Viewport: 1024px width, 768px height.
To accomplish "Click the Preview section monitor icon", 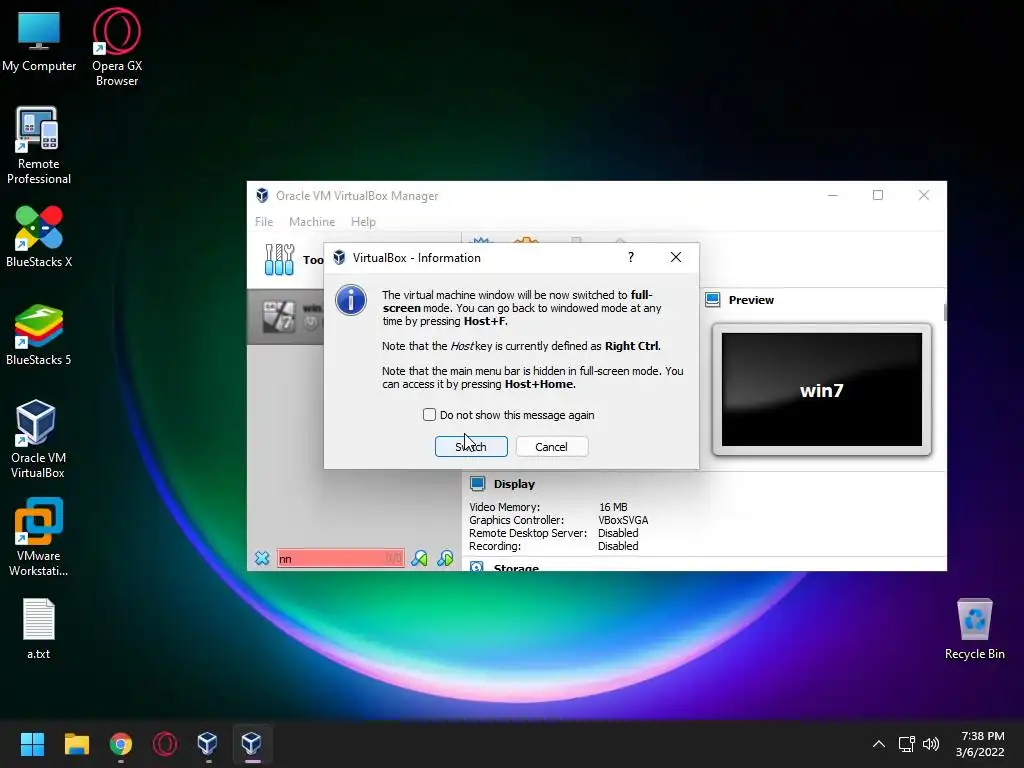I will click(712, 300).
